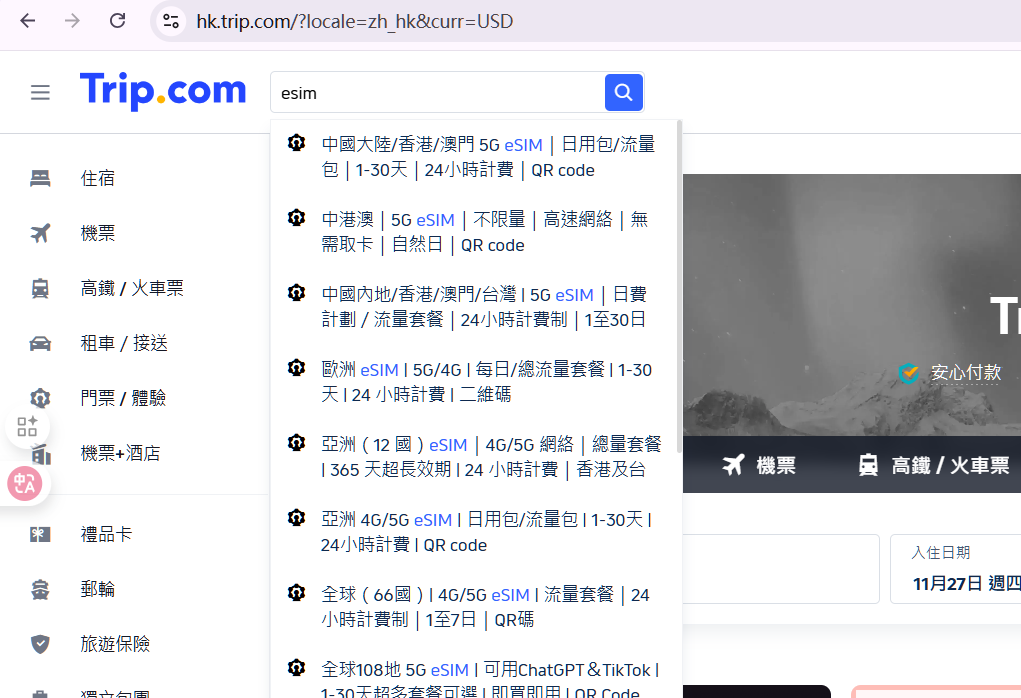This screenshot has height=698, width=1021.
Task: Click the floating apps grid icon
Action: pos(26,428)
